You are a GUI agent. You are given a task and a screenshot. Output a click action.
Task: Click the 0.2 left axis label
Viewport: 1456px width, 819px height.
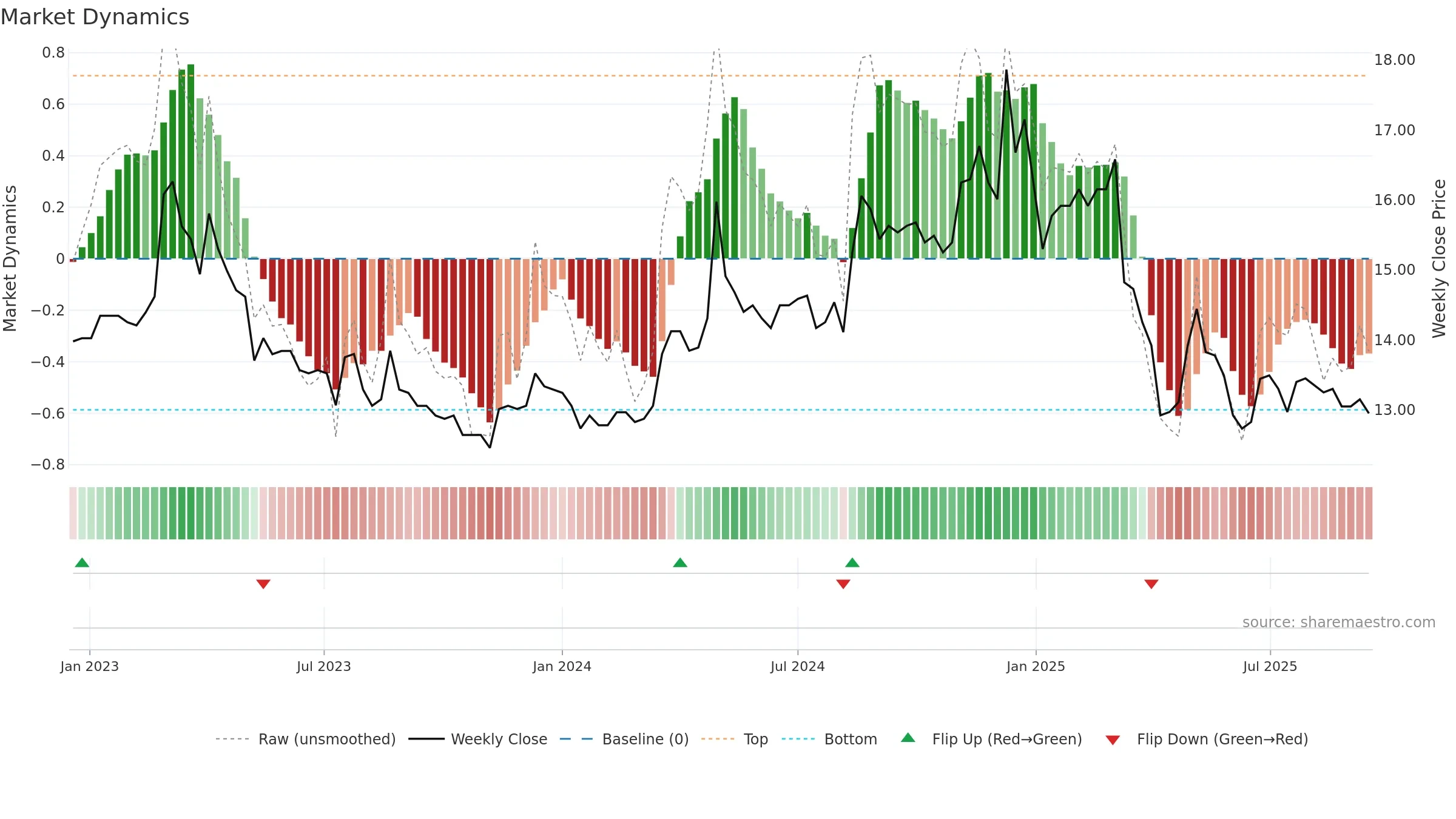click(x=53, y=207)
